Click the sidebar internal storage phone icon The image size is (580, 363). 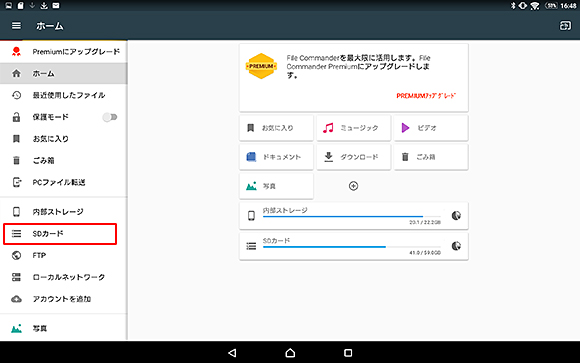click(x=16, y=212)
